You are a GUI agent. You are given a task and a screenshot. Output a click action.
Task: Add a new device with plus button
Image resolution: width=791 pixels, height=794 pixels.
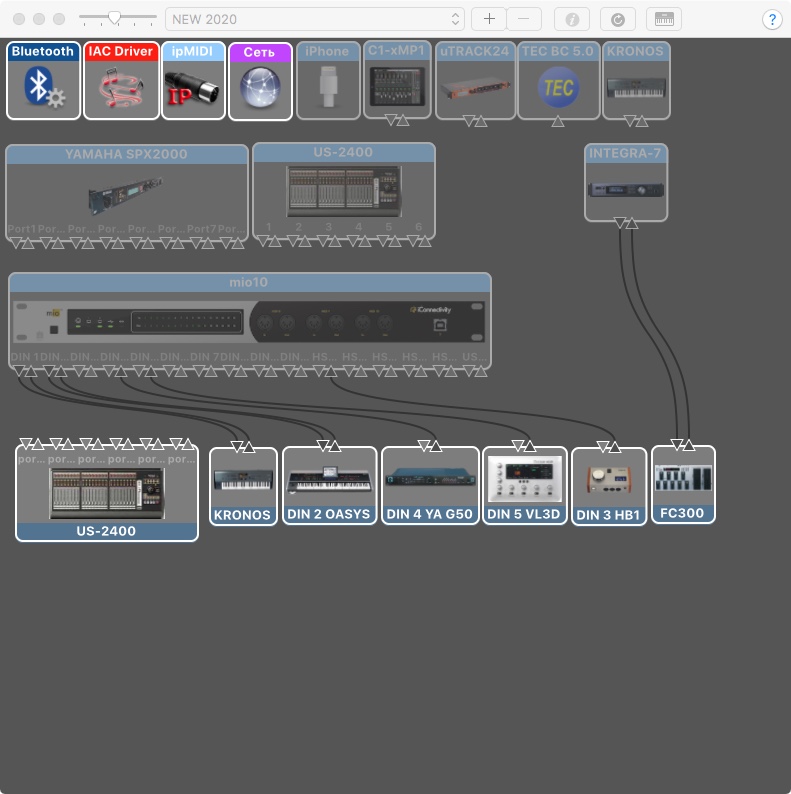tap(489, 19)
